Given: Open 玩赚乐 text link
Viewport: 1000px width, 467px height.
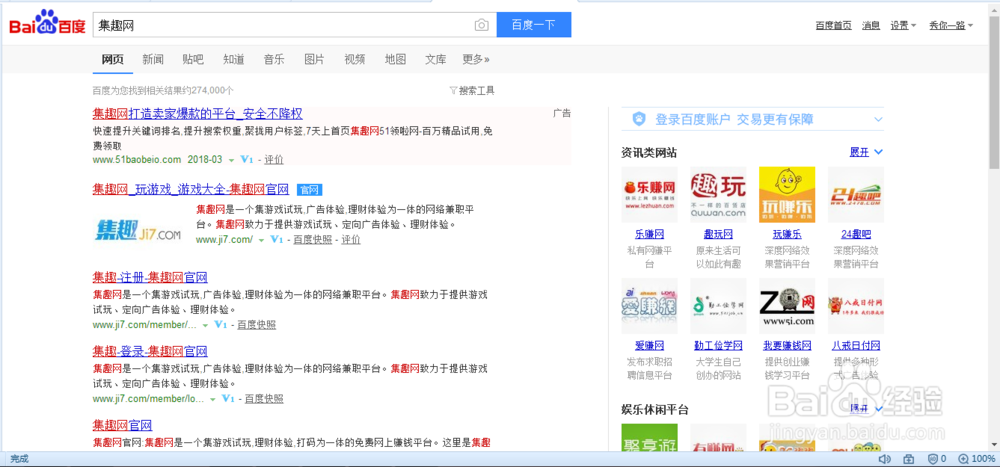Looking at the screenshot, I should coord(787,234).
